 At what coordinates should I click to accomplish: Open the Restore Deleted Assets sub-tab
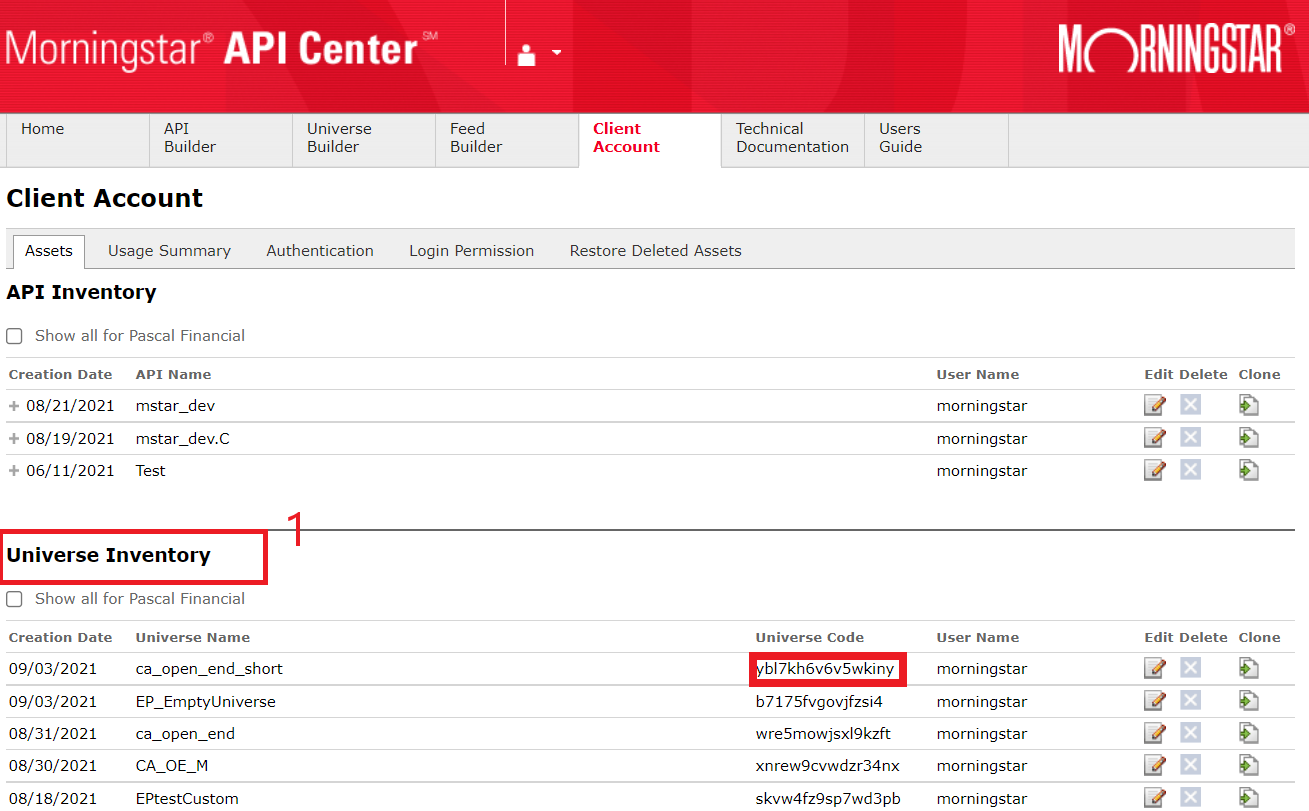[656, 251]
